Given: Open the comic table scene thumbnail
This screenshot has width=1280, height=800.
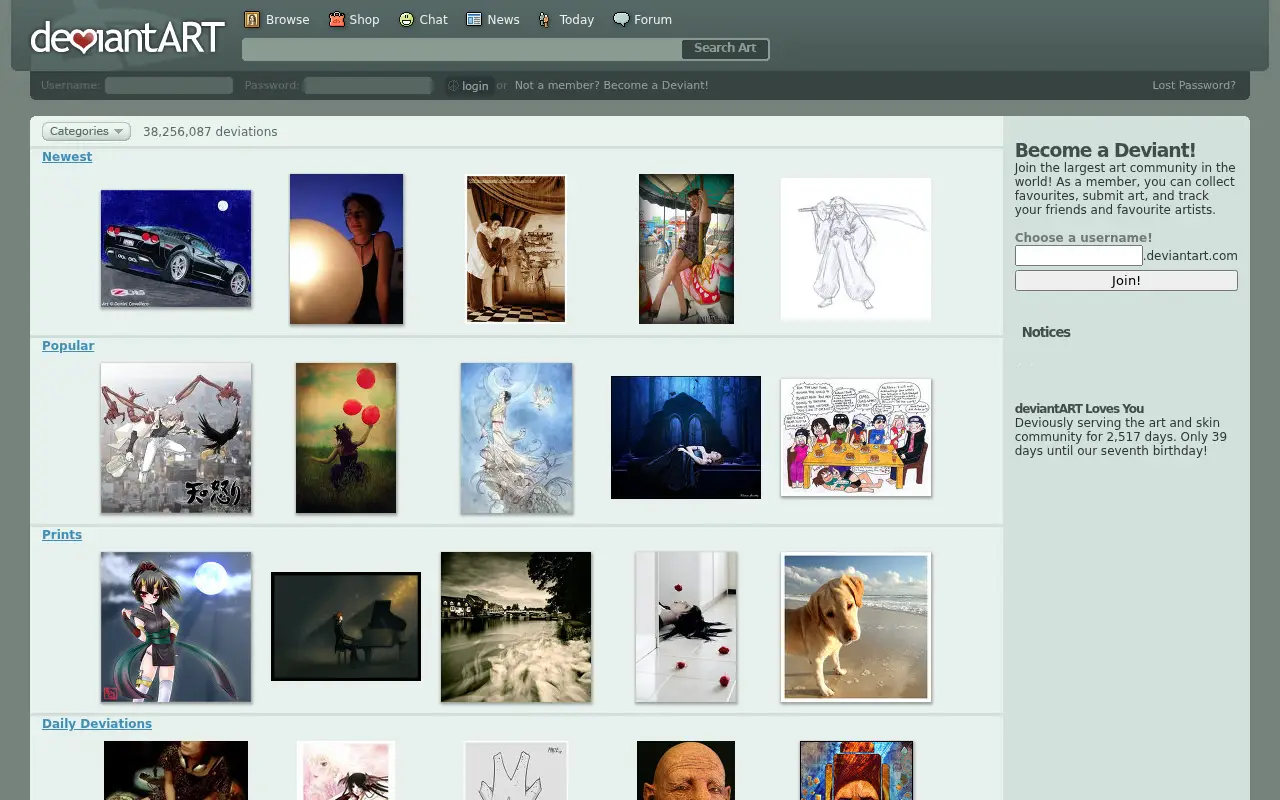Looking at the screenshot, I should point(856,438).
